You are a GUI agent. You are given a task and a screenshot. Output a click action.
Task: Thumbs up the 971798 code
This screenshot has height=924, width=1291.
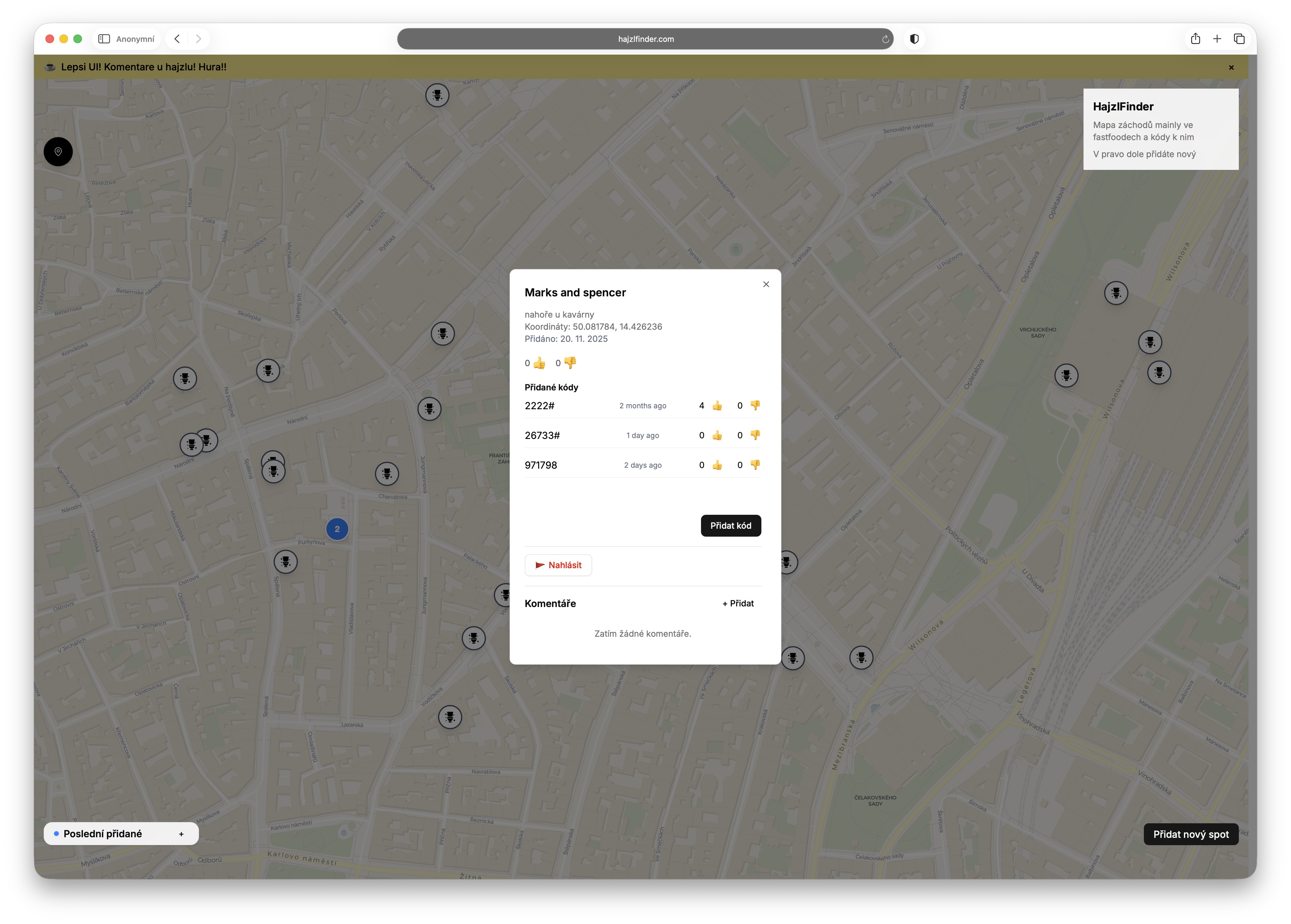(717, 465)
